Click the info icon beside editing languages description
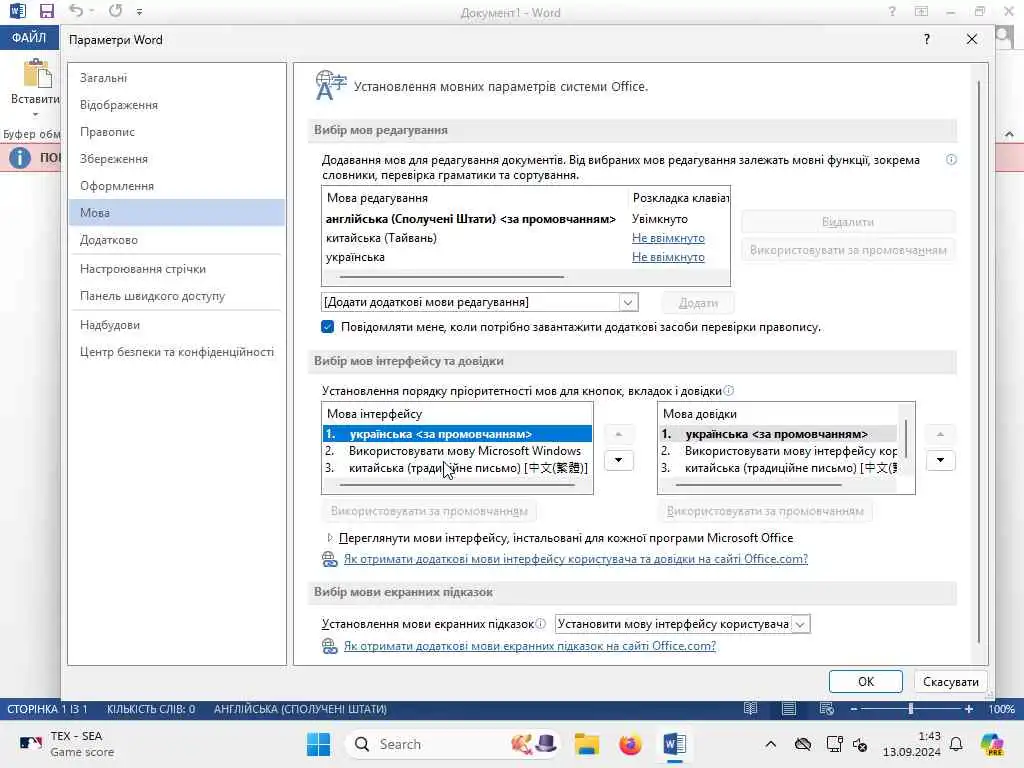1024x768 pixels. [x=951, y=159]
